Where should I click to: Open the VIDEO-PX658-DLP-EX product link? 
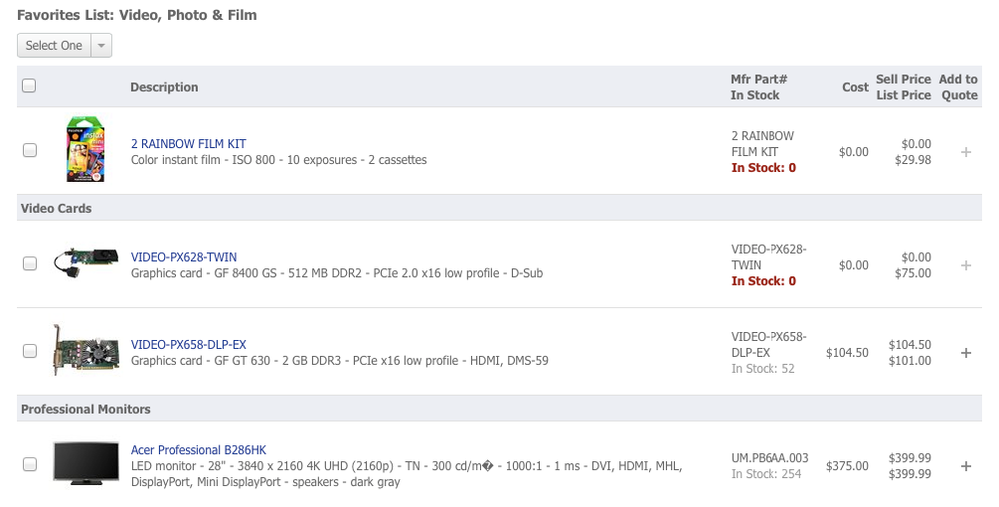188,345
